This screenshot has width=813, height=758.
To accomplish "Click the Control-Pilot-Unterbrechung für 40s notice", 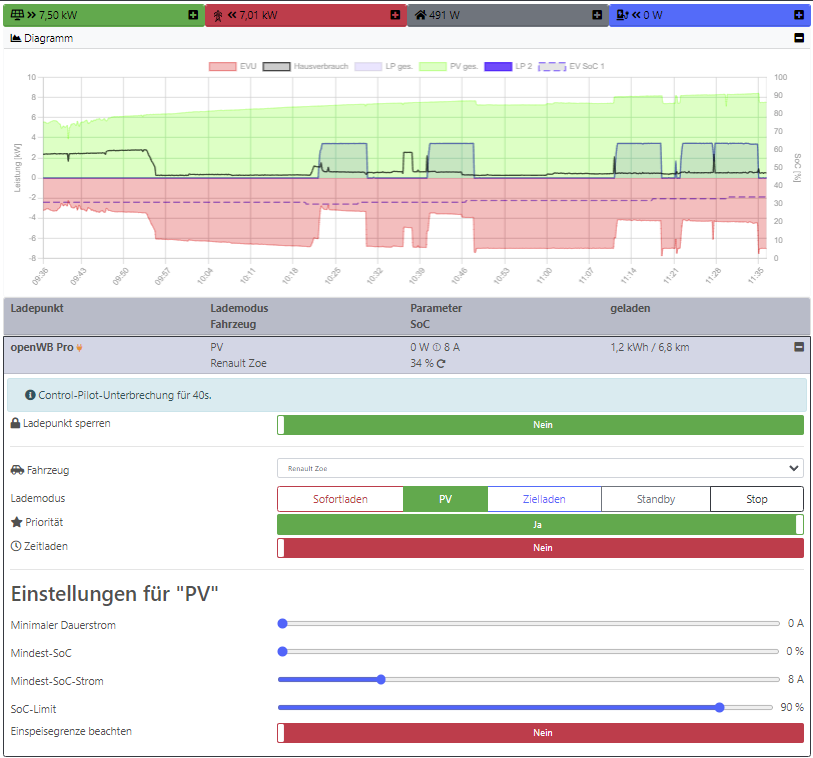I will (406, 395).
